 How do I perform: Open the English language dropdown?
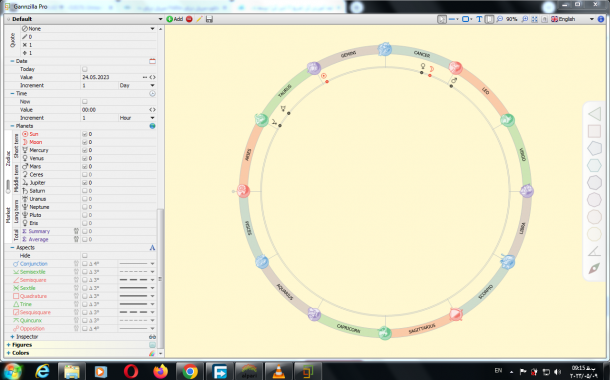573,19
